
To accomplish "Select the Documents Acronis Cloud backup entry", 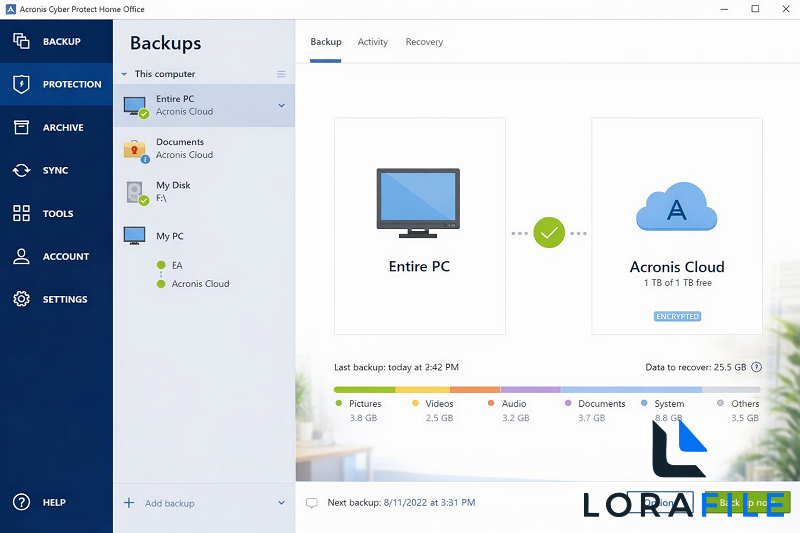I will pos(204,148).
